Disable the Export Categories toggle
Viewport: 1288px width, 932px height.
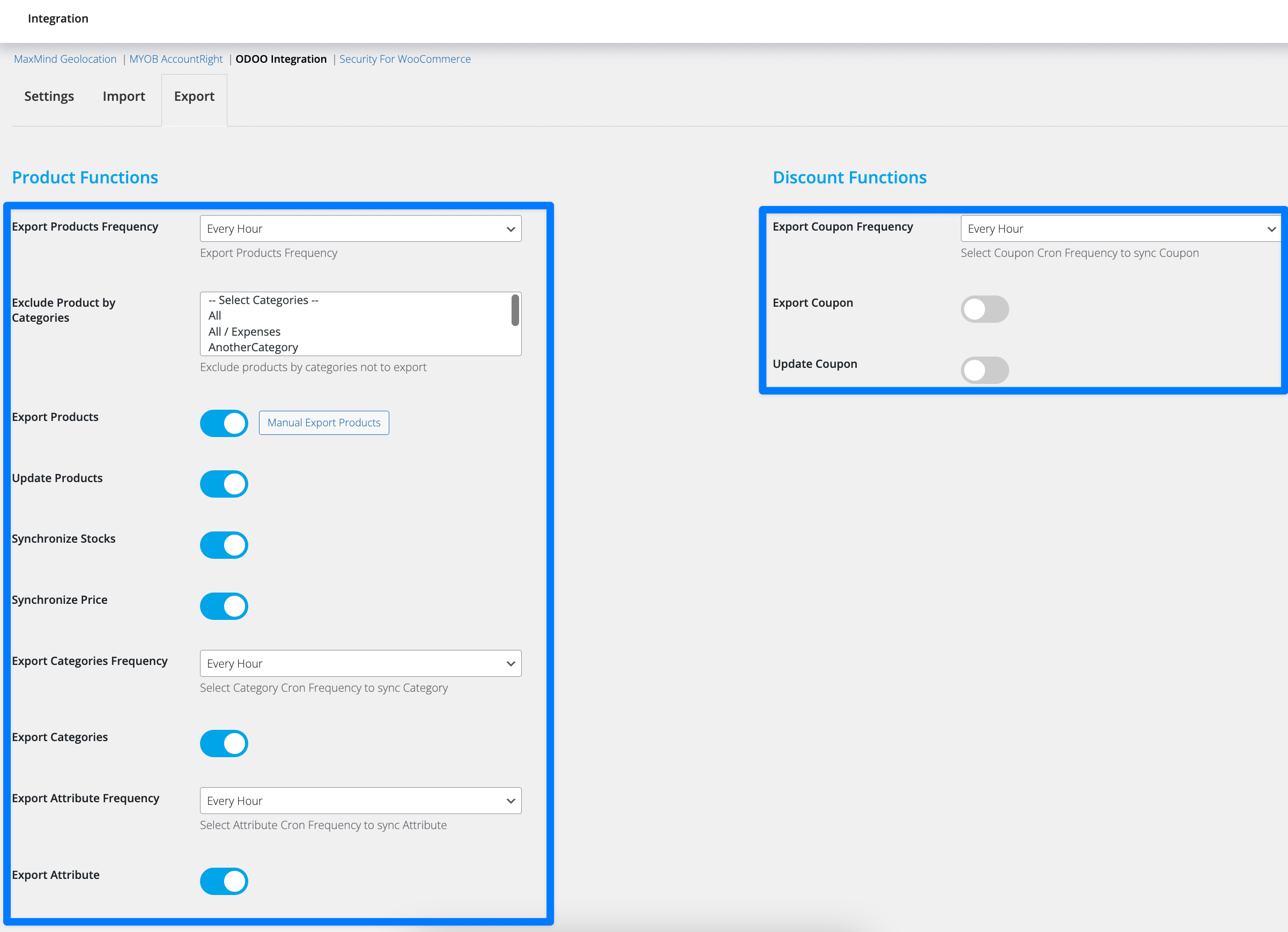(224, 743)
